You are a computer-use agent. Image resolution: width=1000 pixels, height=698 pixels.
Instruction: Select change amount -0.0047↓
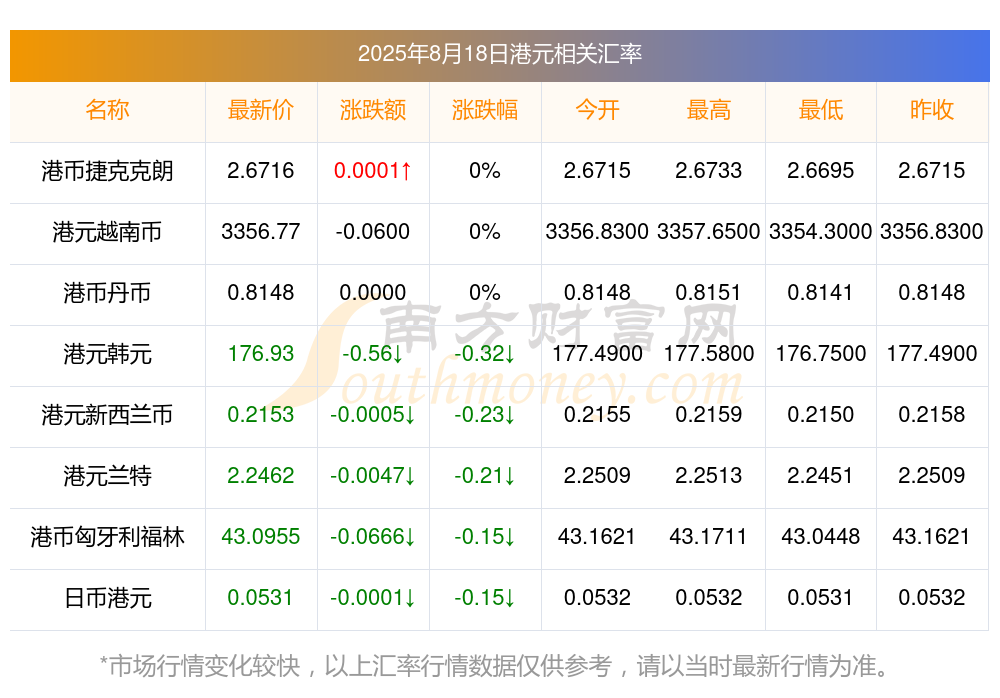point(373,475)
